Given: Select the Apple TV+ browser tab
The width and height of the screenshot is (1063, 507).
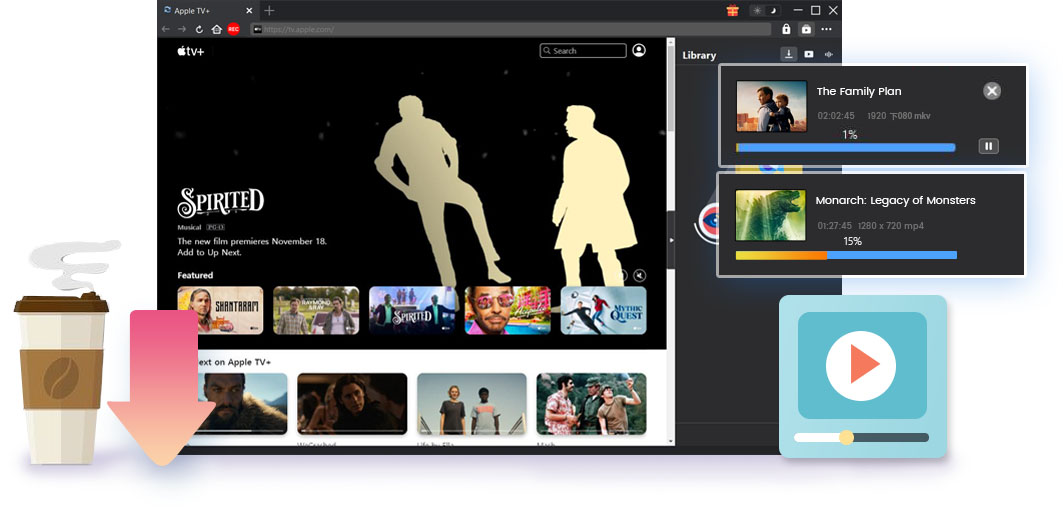Looking at the screenshot, I should pos(209,10).
